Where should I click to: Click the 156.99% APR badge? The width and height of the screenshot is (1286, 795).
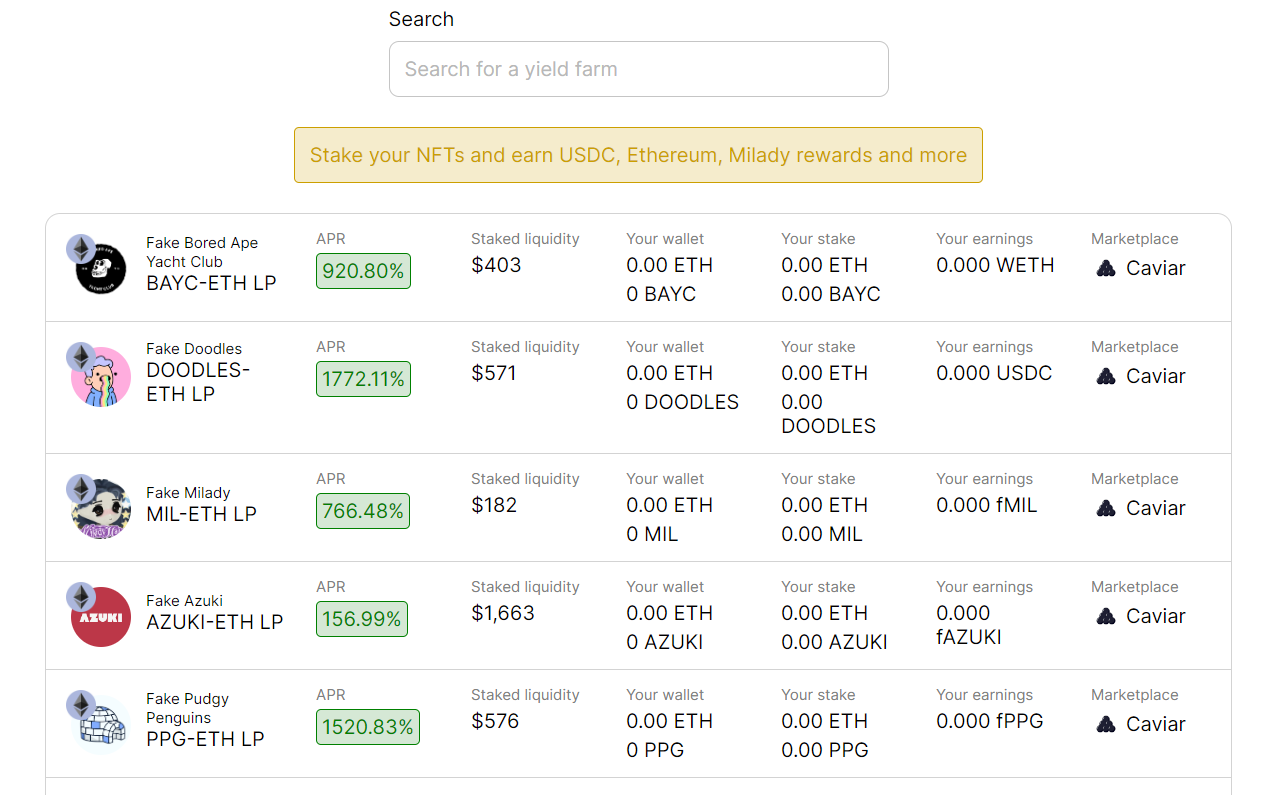(x=362, y=619)
